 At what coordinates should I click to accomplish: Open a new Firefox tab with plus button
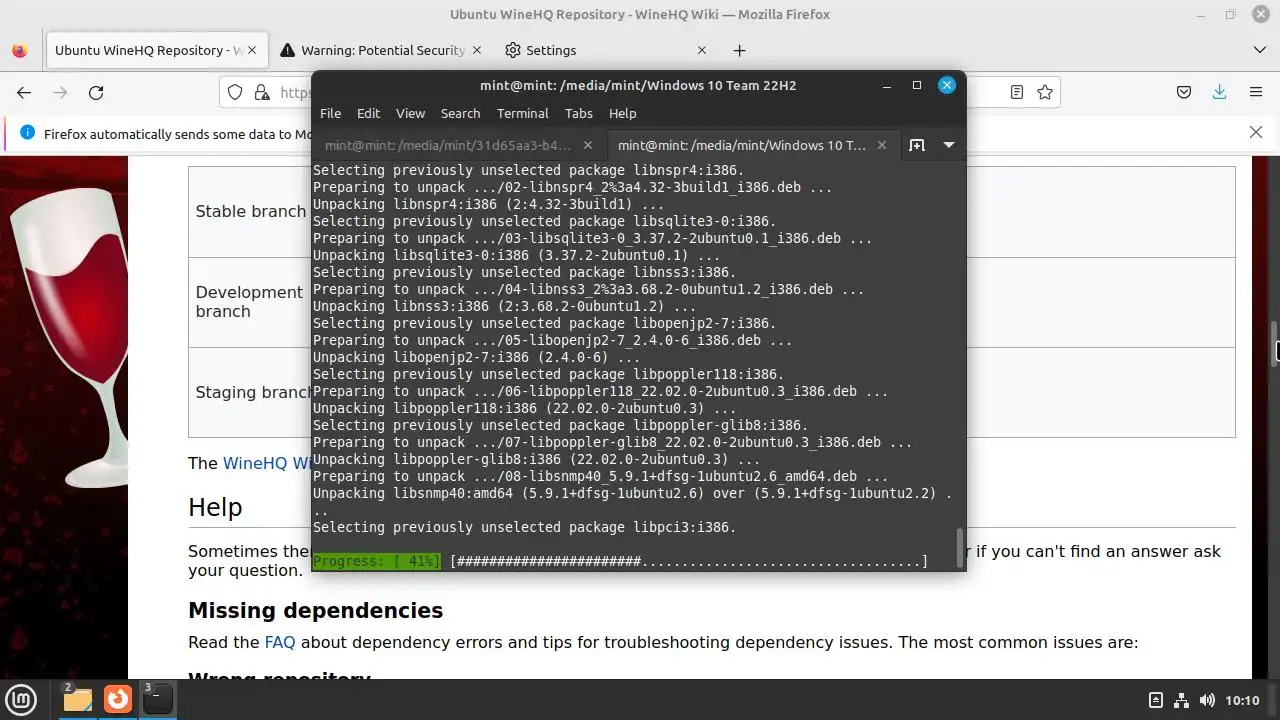[739, 50]
